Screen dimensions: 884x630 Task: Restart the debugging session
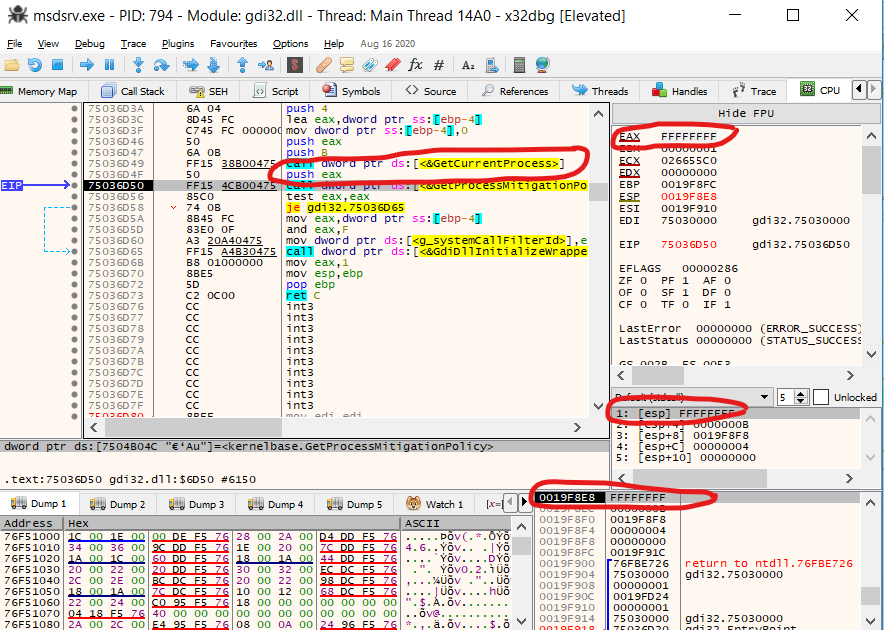[33, 65]
